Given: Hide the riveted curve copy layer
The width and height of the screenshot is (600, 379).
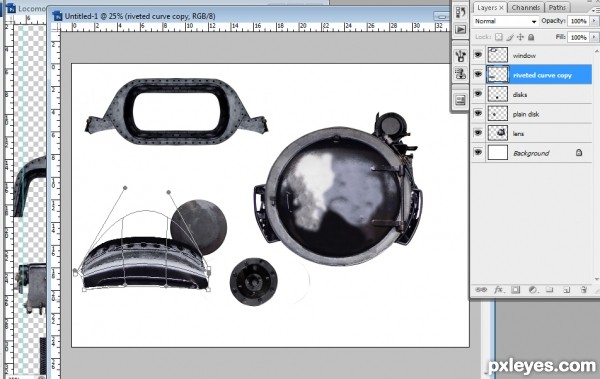Looking at the screenshot, I should click(x=478, y=74).
